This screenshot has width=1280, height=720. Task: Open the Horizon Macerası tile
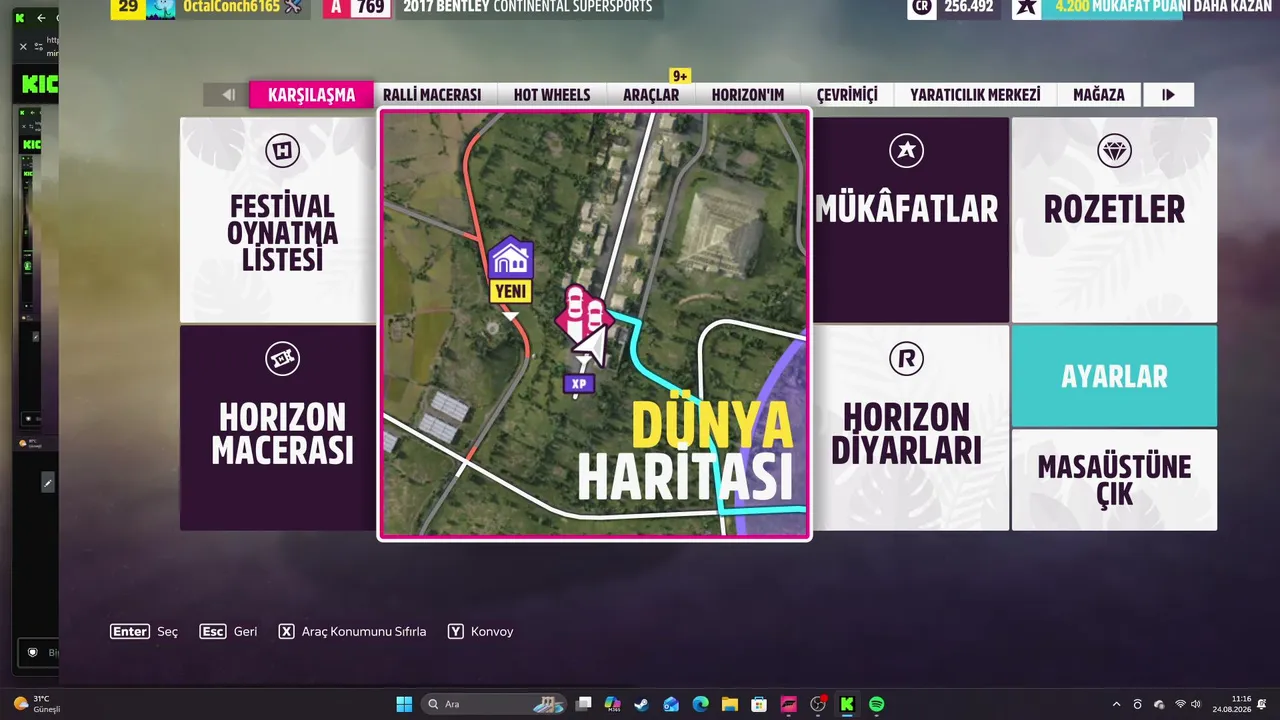tap(279, 428)
